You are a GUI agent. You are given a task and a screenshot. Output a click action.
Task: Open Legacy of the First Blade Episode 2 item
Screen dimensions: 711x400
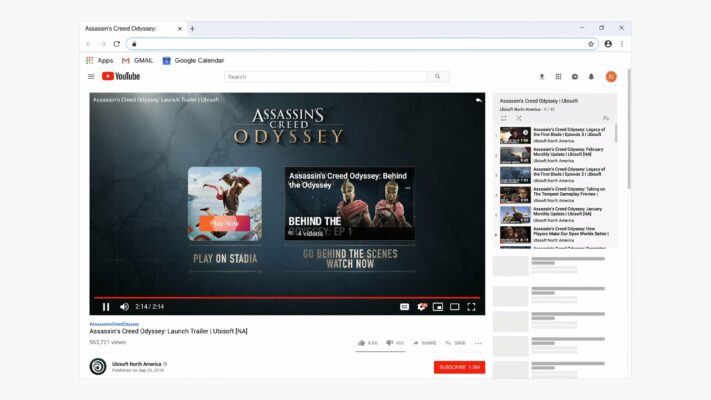coord(554,175)
